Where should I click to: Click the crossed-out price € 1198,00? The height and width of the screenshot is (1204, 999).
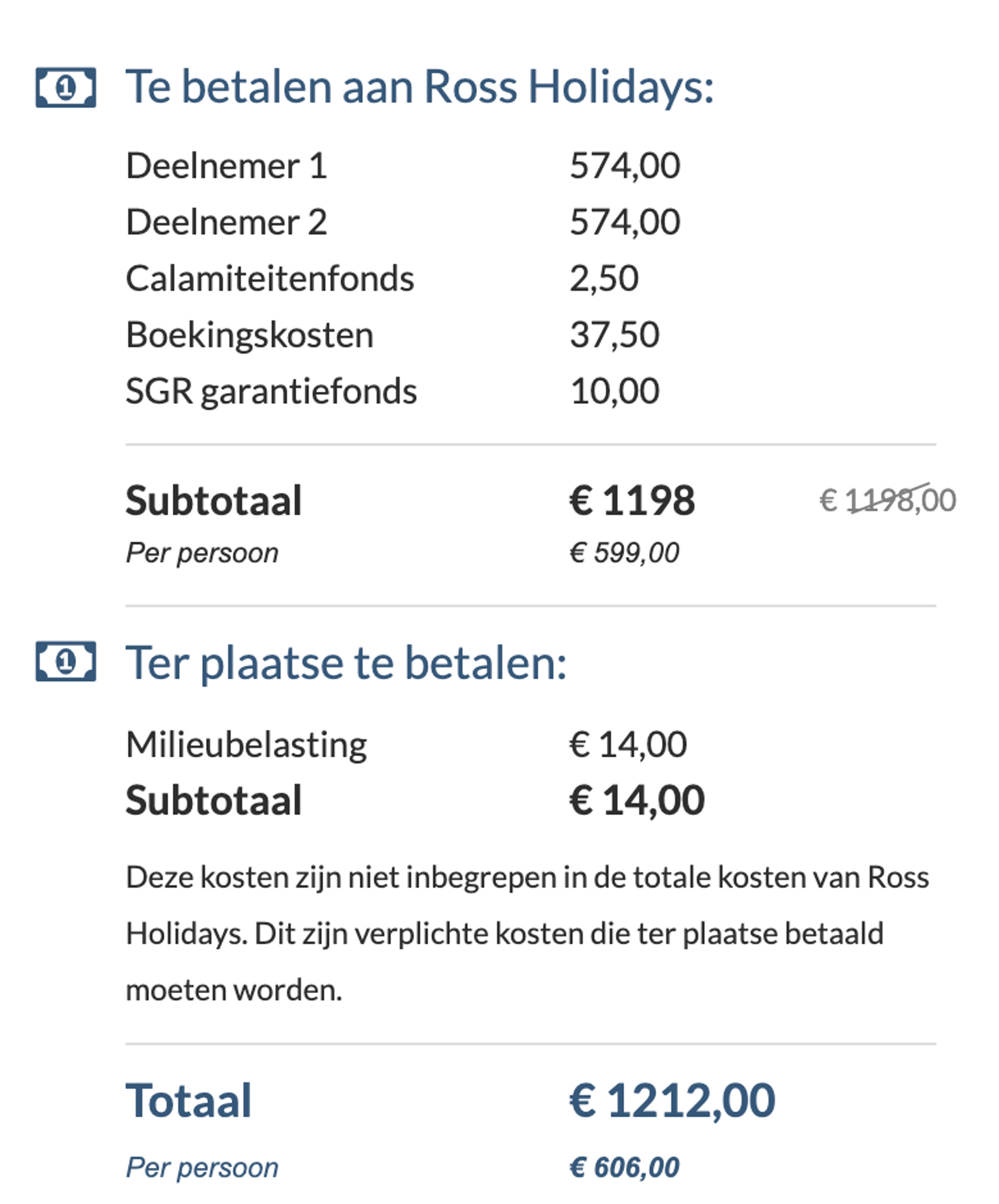click(x=887, y=500)
